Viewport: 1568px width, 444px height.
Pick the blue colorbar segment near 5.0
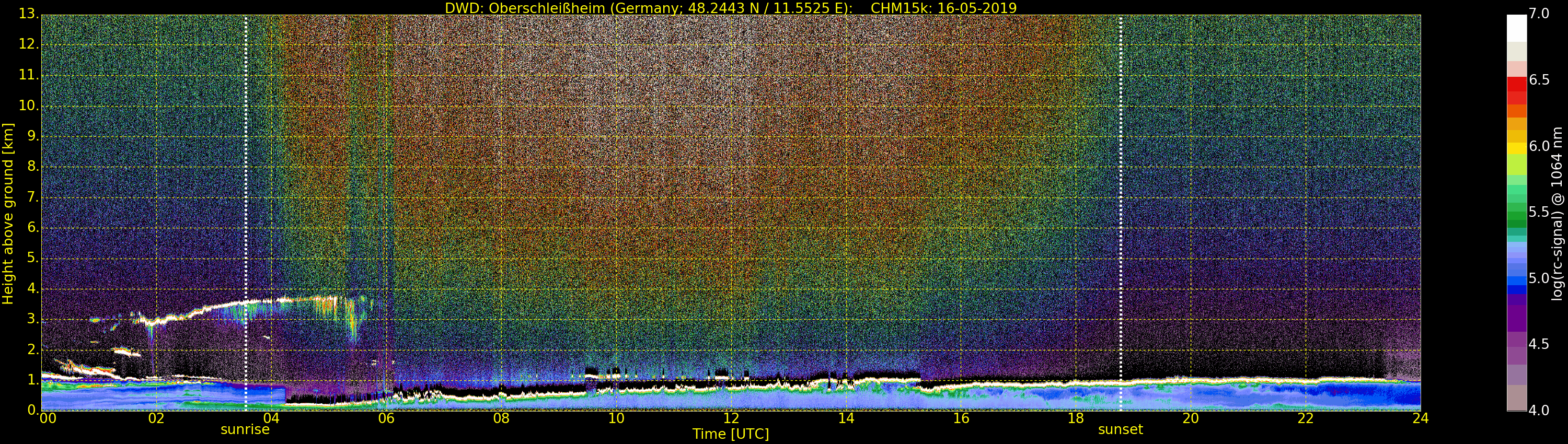click(1516, 281)
